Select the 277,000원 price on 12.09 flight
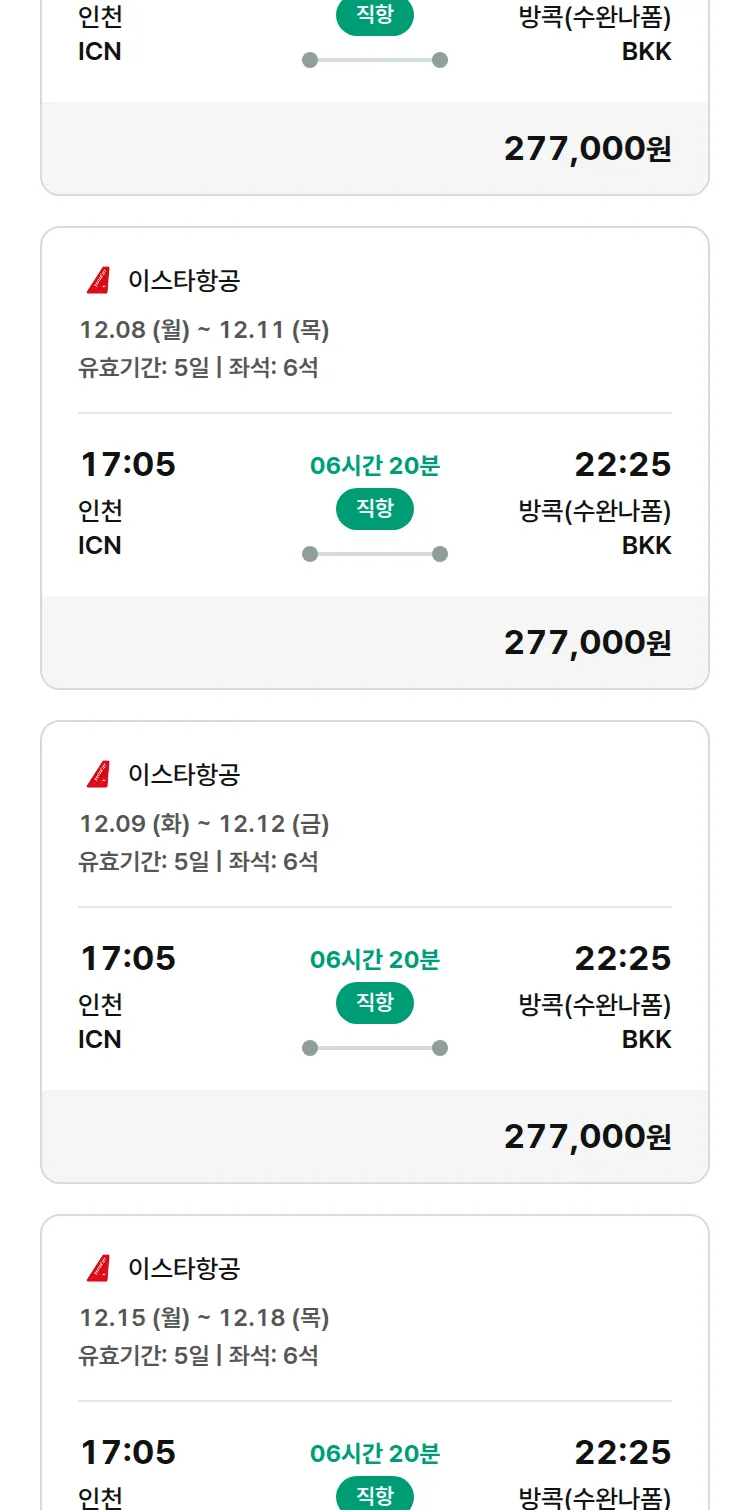750x1510 pixels. point(587,1137)
